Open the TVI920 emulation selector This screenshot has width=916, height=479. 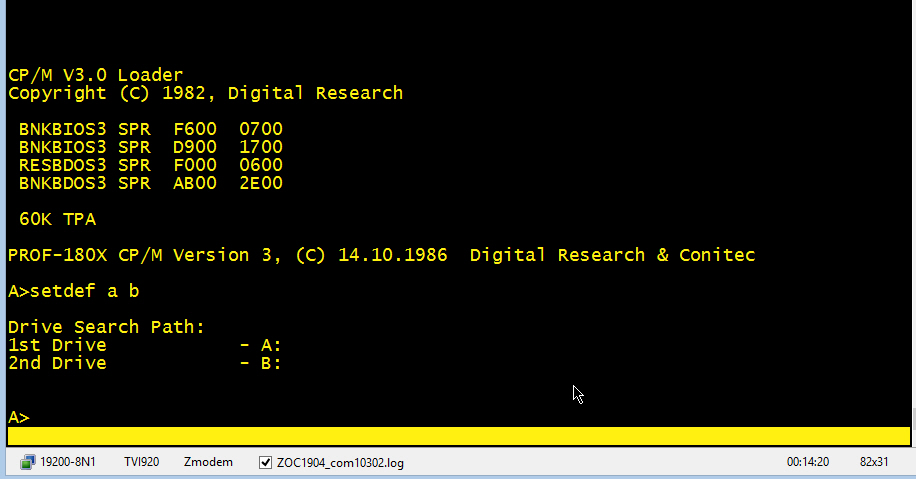[x=142, y=462]
